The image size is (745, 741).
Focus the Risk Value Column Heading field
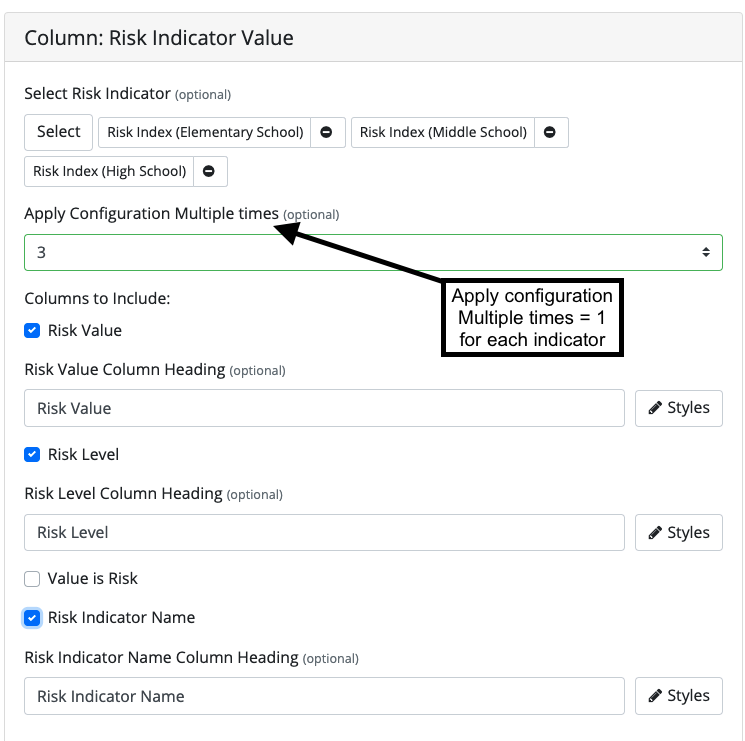click(x=325, y=408)
